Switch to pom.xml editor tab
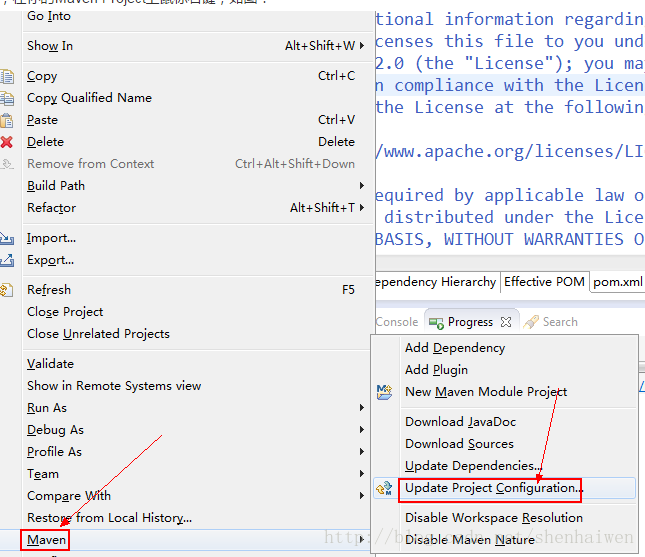 click(x=617, y=282)
